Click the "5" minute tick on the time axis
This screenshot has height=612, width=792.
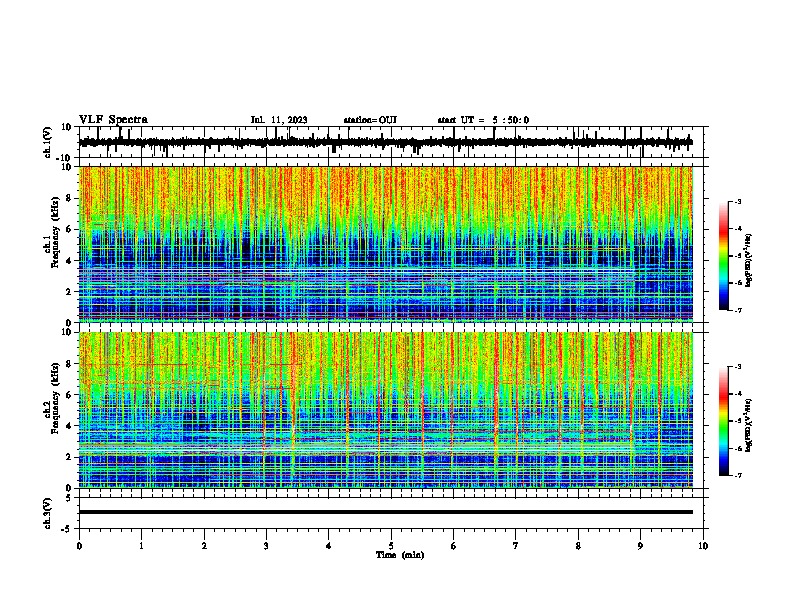tap(391, 546)
